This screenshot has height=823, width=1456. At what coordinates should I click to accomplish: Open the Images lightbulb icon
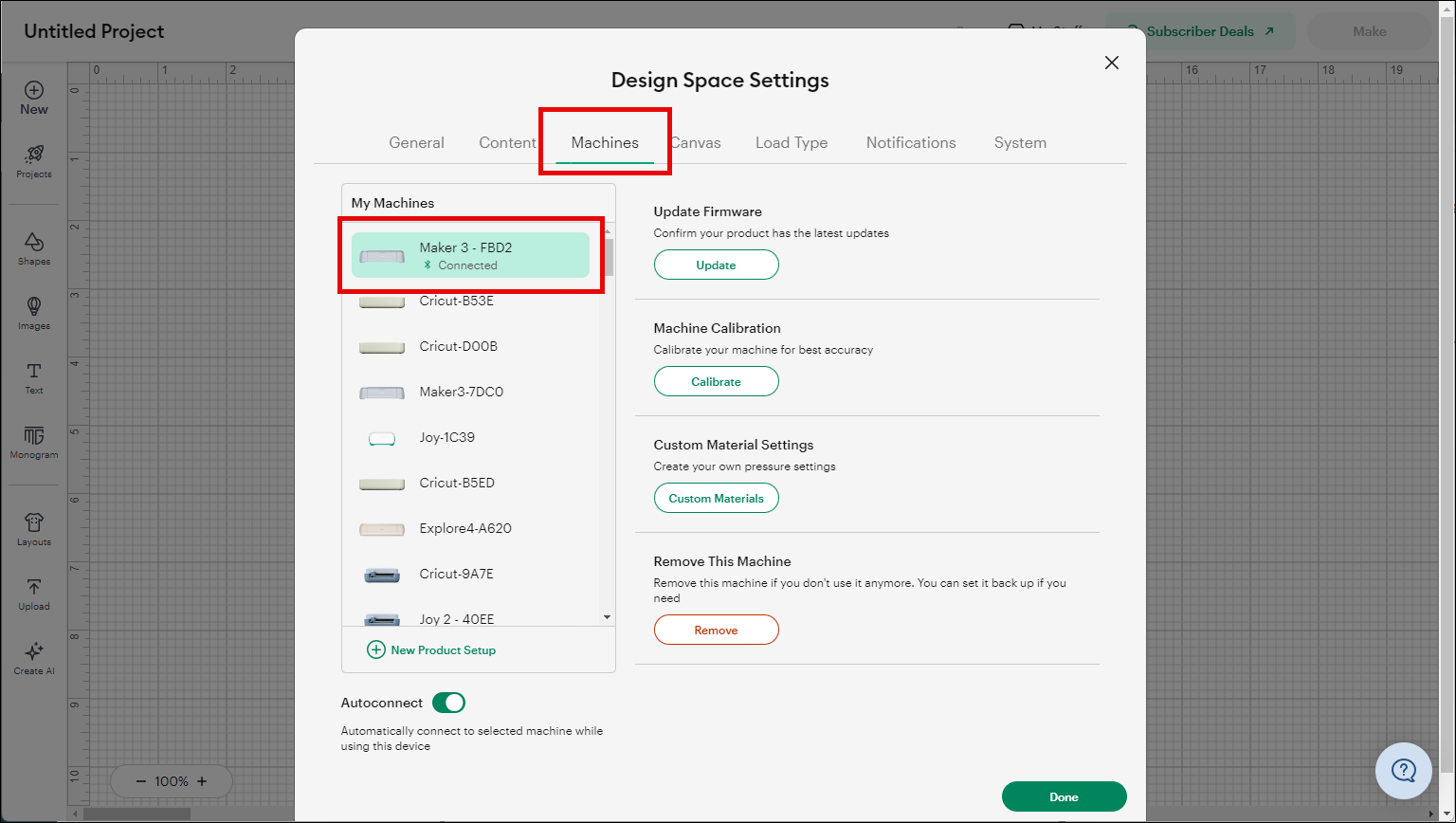[x=33, y=306]
